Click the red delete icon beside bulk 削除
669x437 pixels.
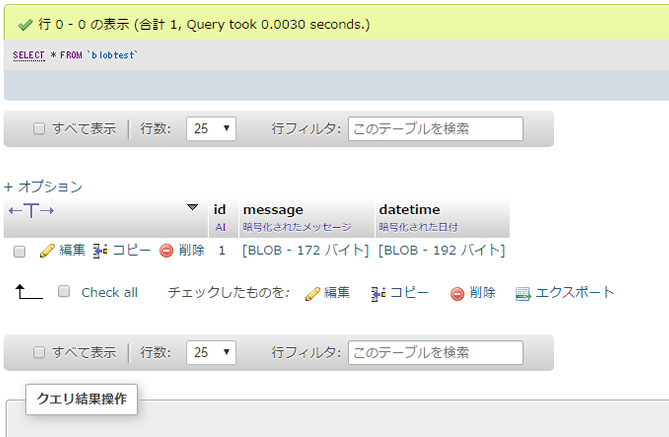tap(457, 294)
